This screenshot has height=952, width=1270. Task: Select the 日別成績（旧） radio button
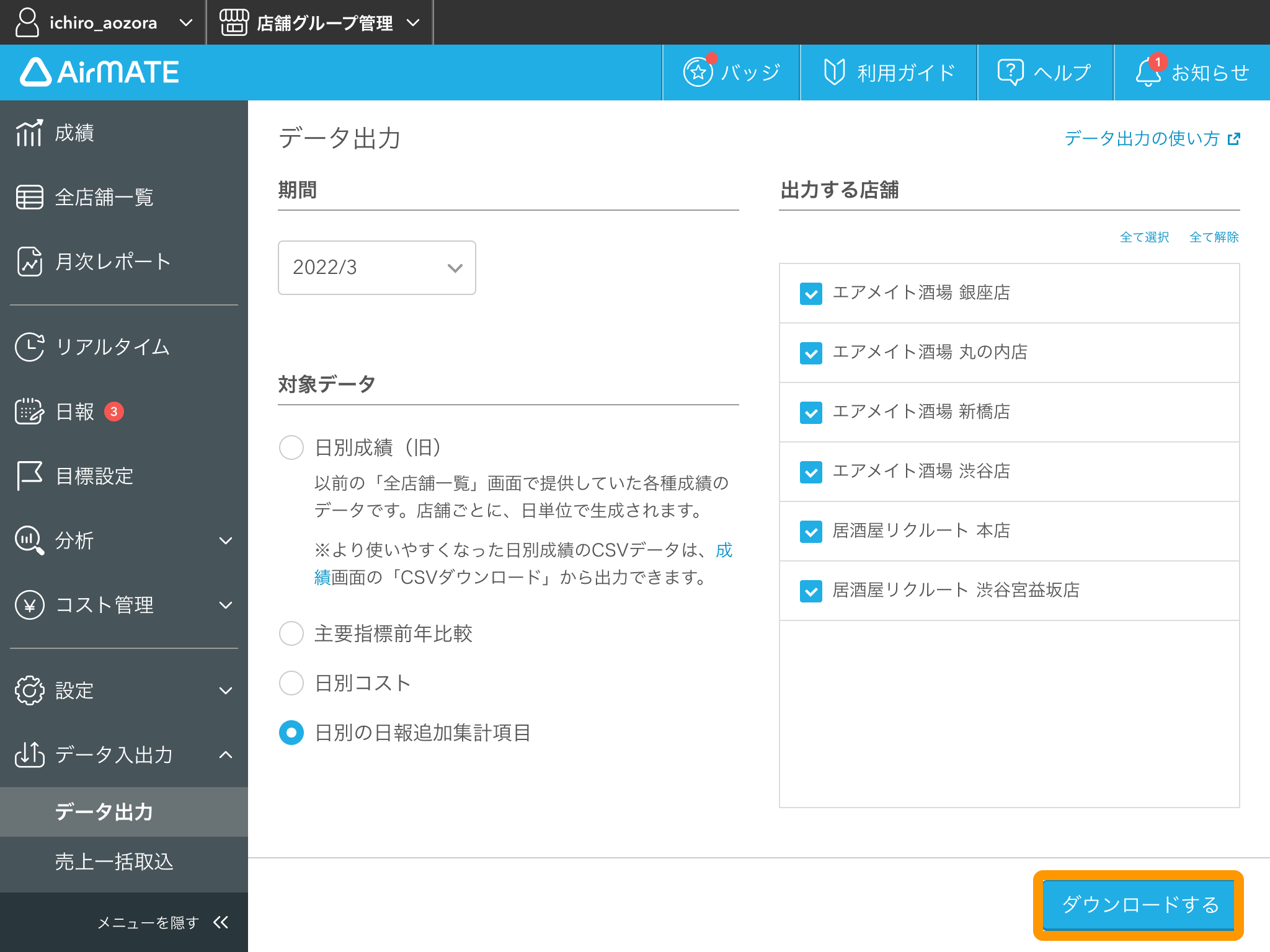[291, 447]
